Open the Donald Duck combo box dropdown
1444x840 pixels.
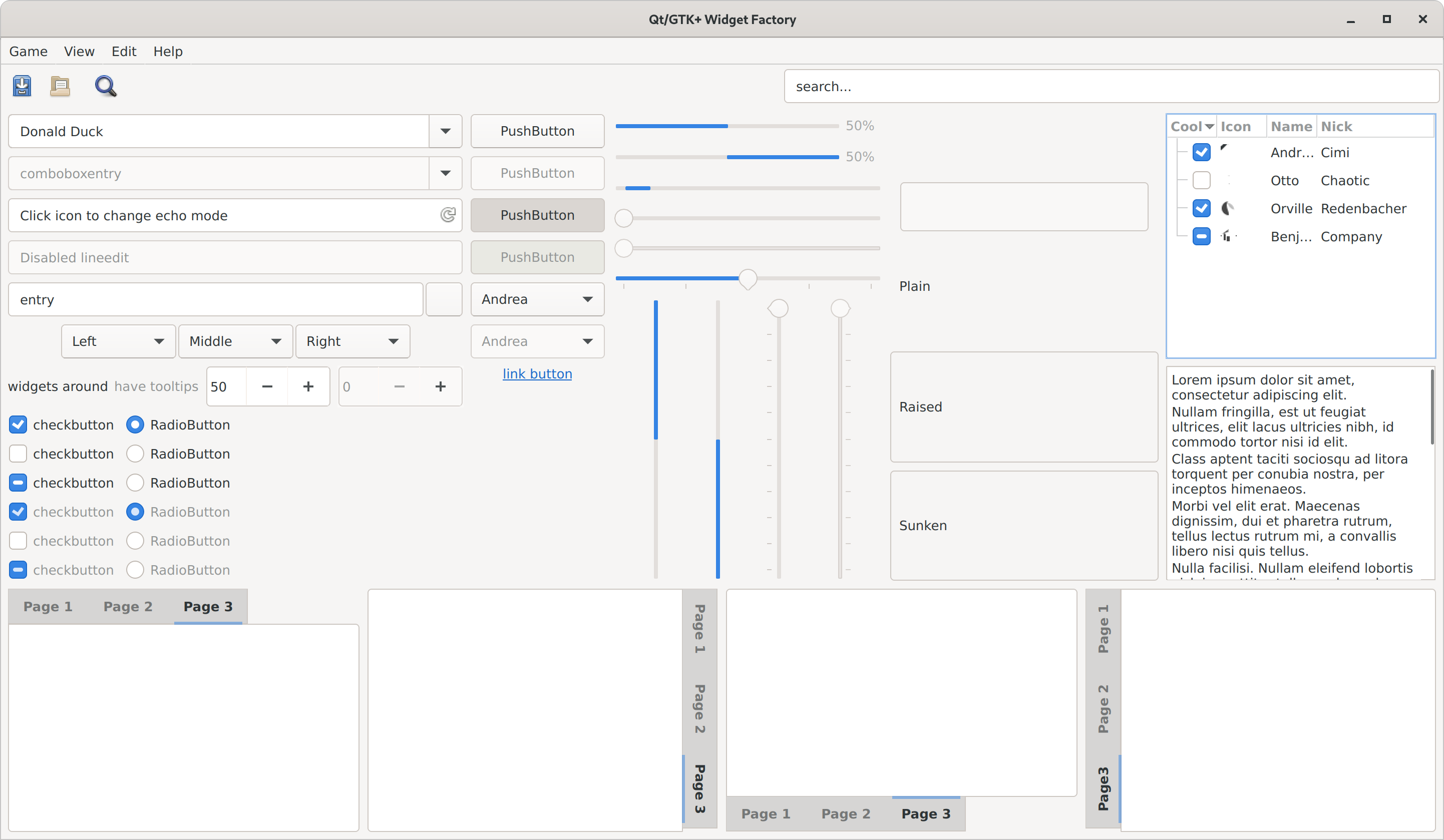(445, 131)
